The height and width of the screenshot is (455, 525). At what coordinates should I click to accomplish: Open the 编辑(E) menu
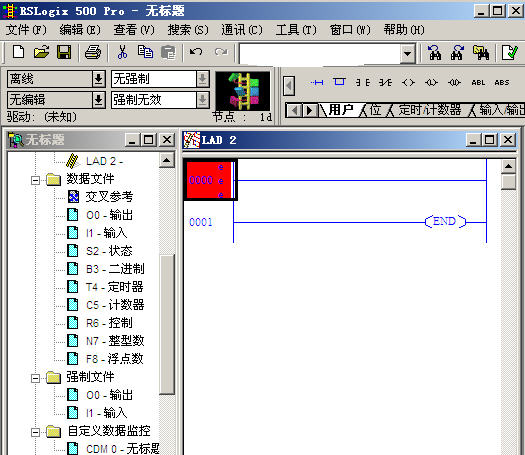80,30
